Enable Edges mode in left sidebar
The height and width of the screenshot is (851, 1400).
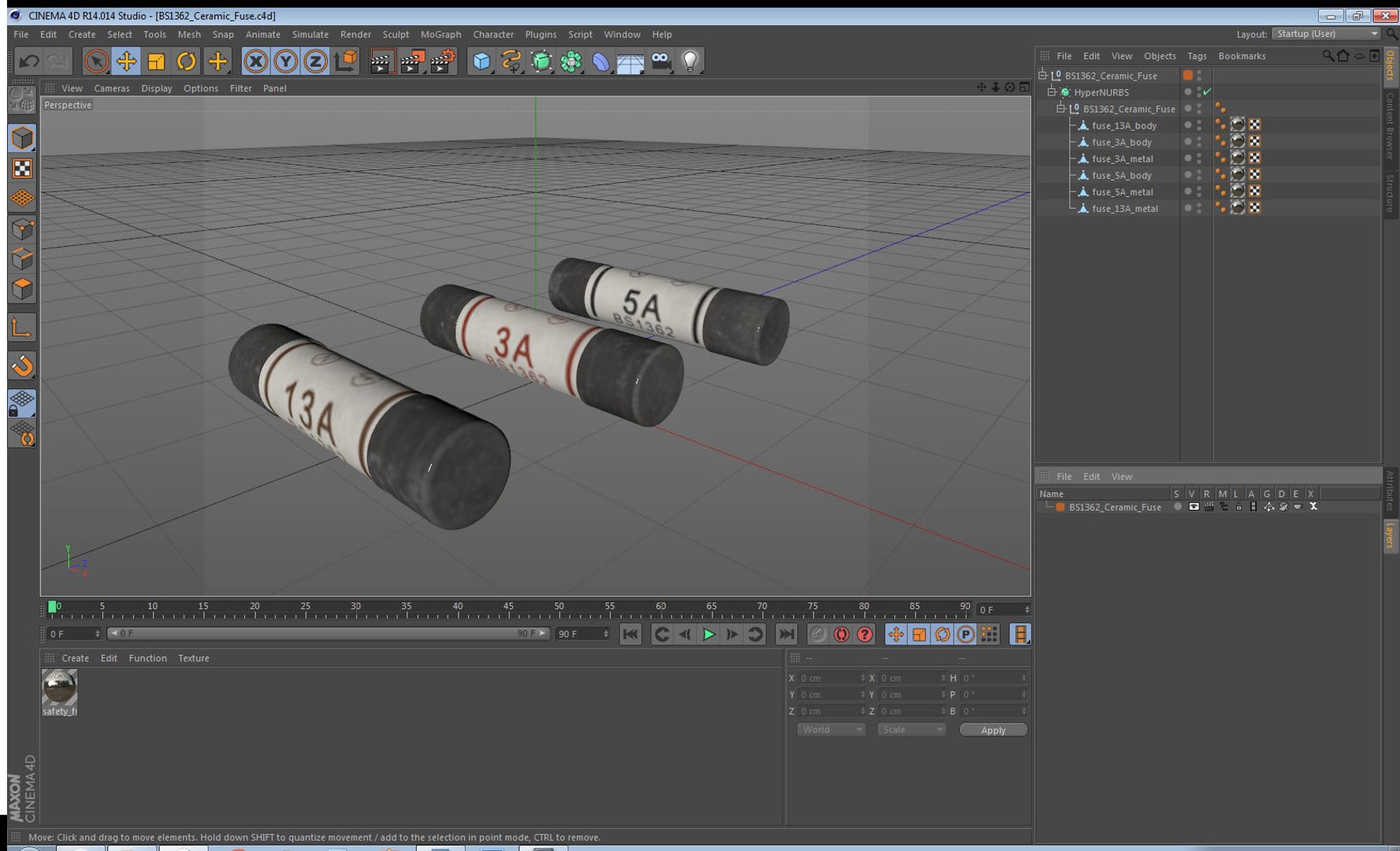click(x=22, y=258)
